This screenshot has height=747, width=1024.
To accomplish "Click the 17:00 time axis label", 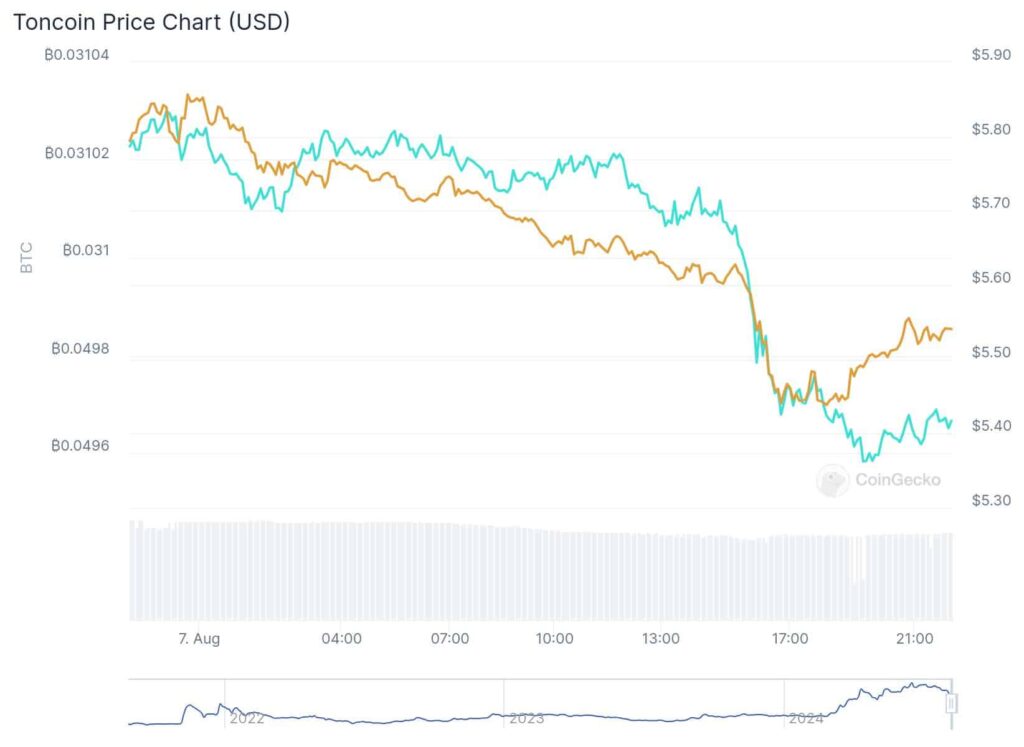I will coord(790,639).
